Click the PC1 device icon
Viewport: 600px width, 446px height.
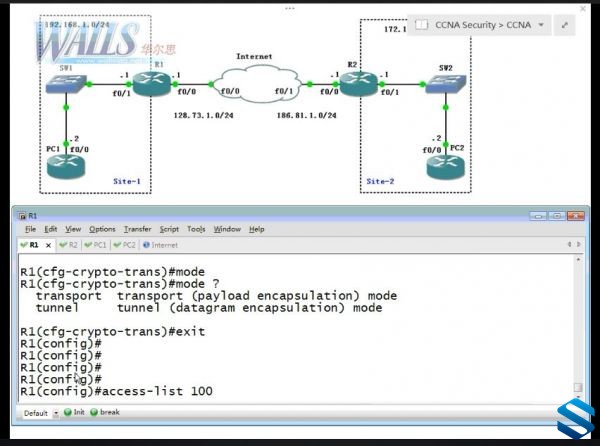[x=66, y=166]
